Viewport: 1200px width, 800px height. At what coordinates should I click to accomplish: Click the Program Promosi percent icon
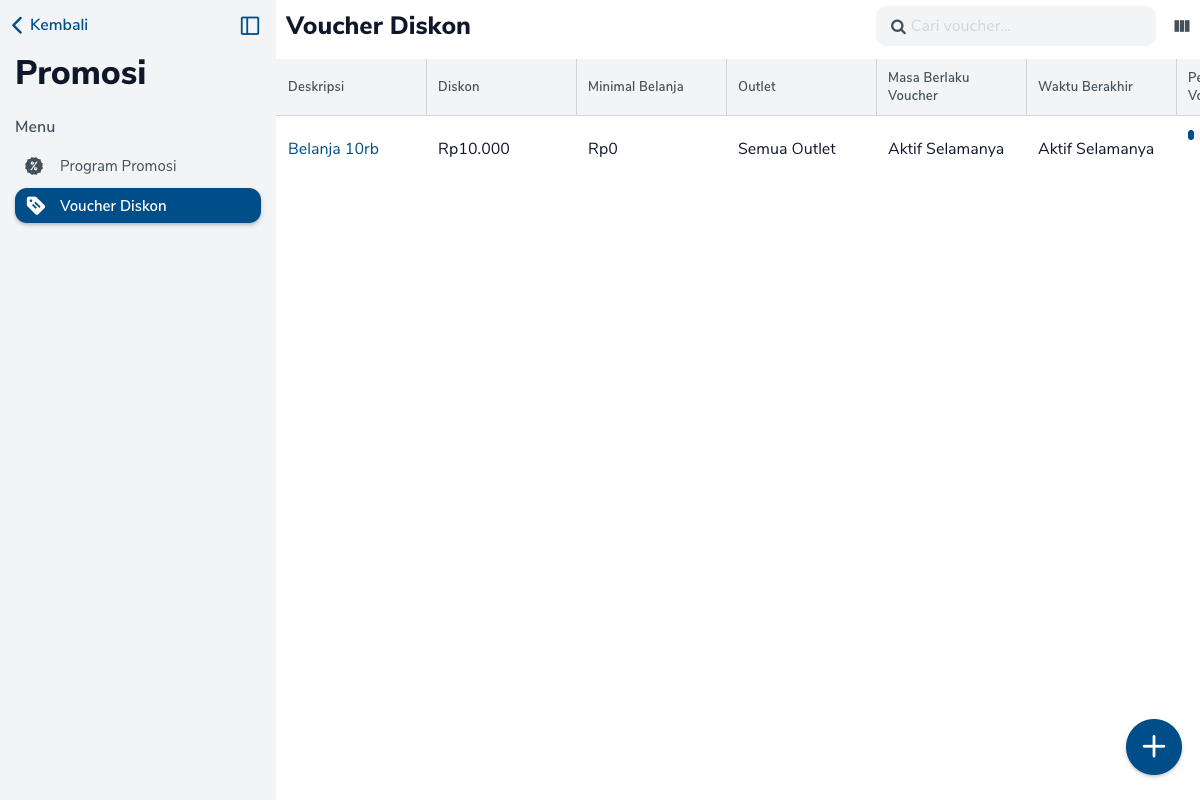coord(34,166)
